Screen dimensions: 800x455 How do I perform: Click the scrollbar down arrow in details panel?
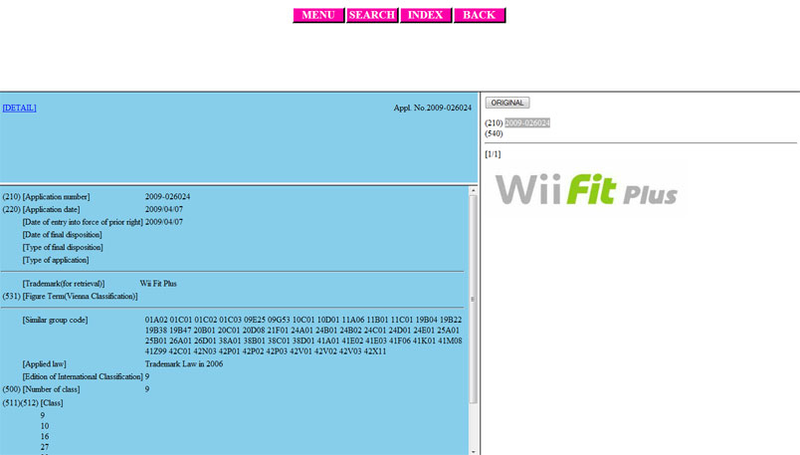click(x=473, y=451)
